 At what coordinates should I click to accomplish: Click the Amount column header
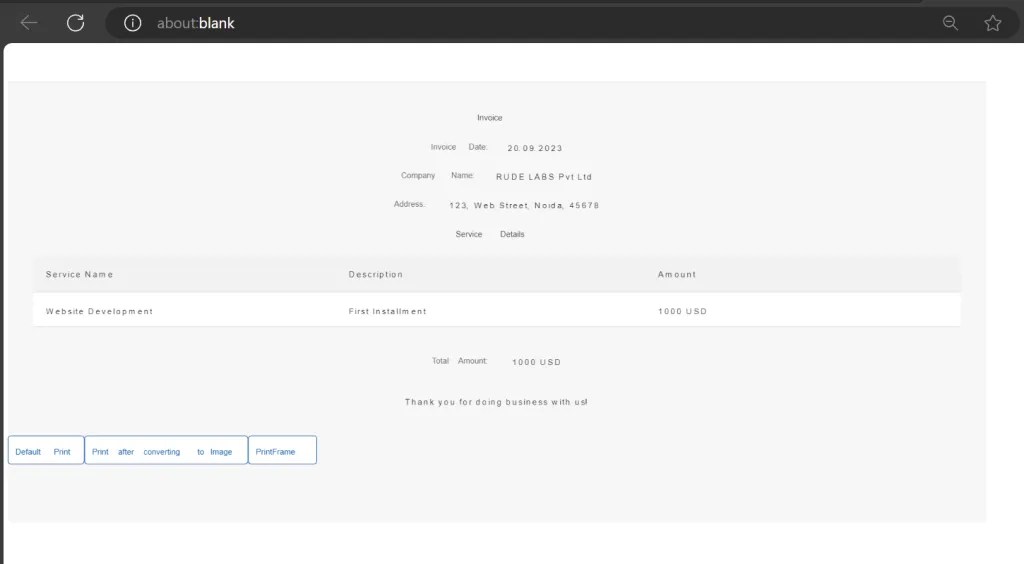677,275
